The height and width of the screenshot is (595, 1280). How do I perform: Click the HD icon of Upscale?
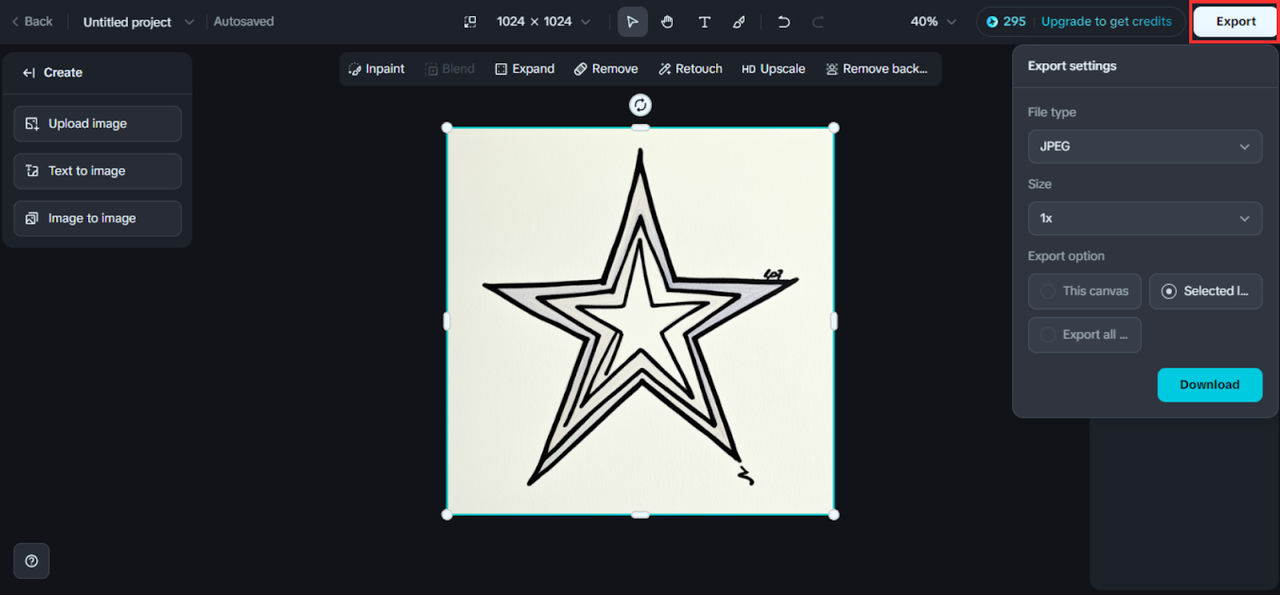point(748,69)
